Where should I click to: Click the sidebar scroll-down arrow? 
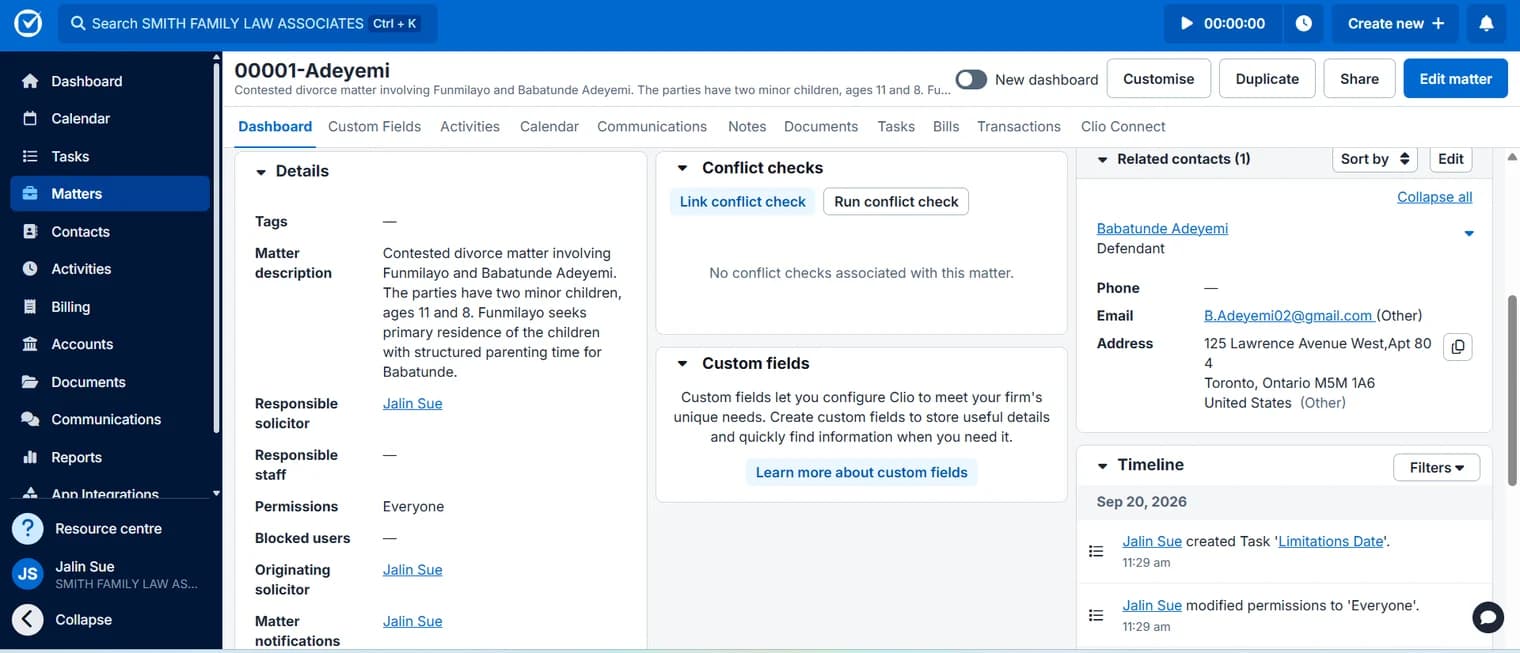[x=216, y=493]
